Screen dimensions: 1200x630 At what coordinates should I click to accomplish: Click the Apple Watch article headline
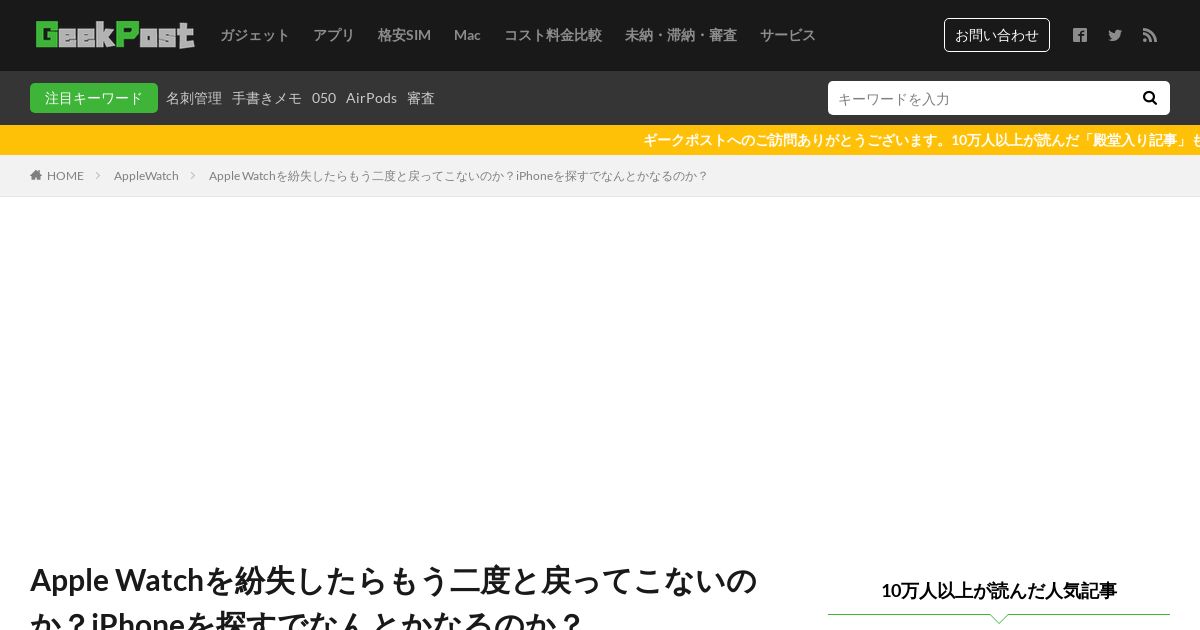point(394,600)
